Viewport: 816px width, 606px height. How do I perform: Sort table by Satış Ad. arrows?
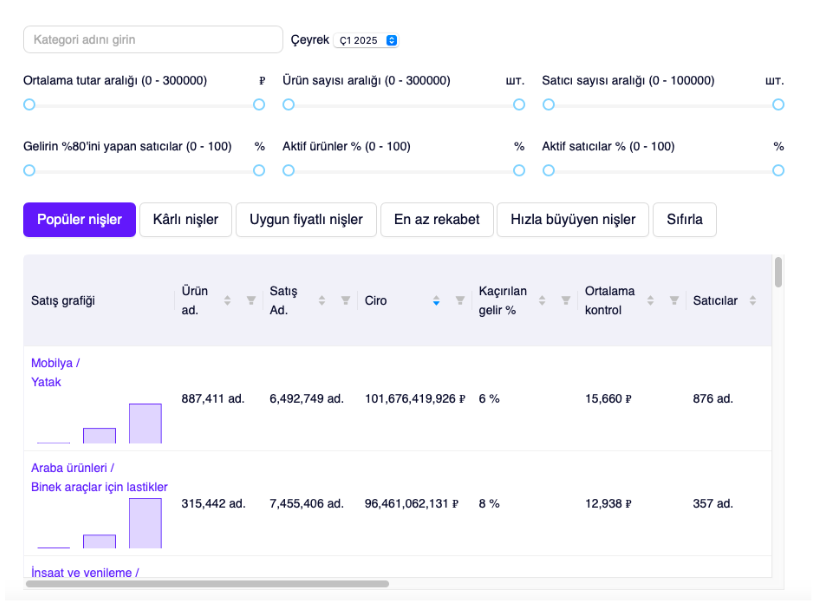pos(321,300)
